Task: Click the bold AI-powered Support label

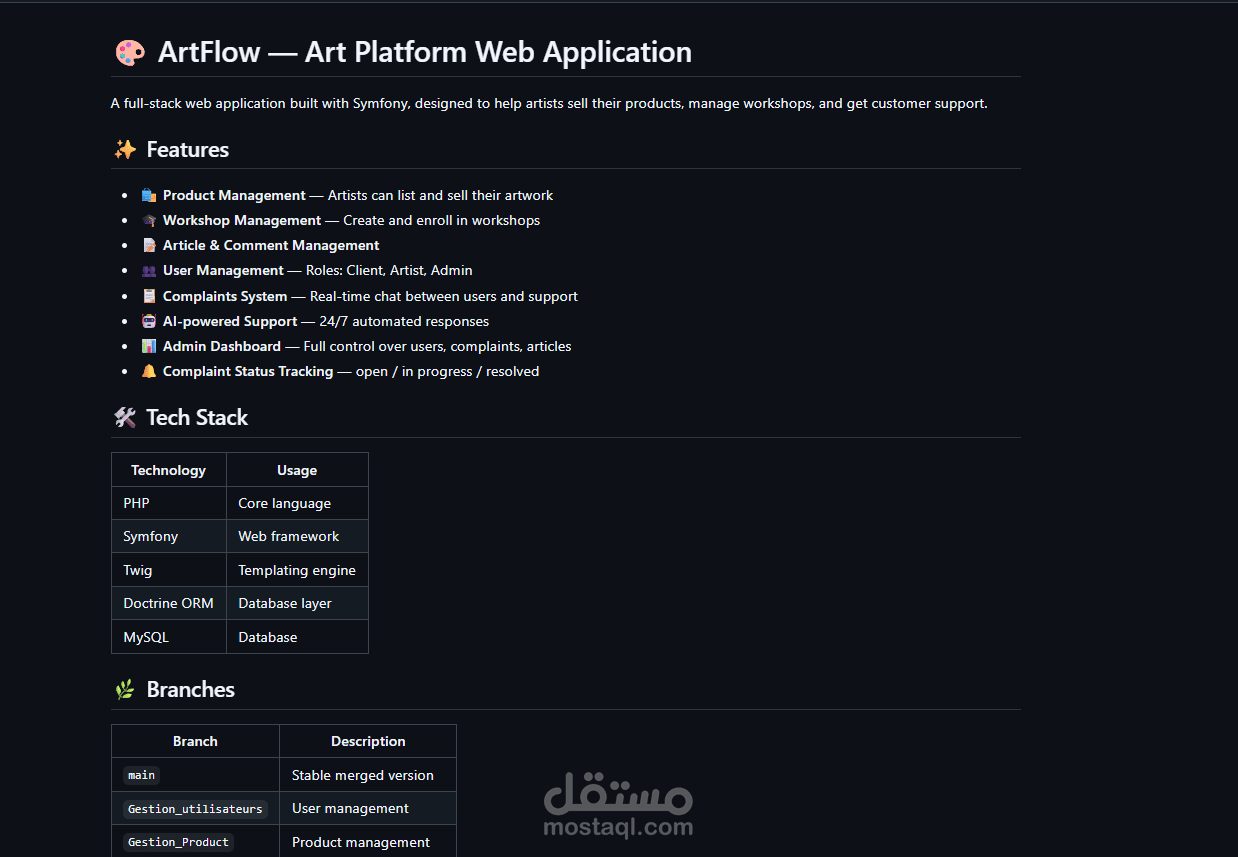Action: point(230,321)
